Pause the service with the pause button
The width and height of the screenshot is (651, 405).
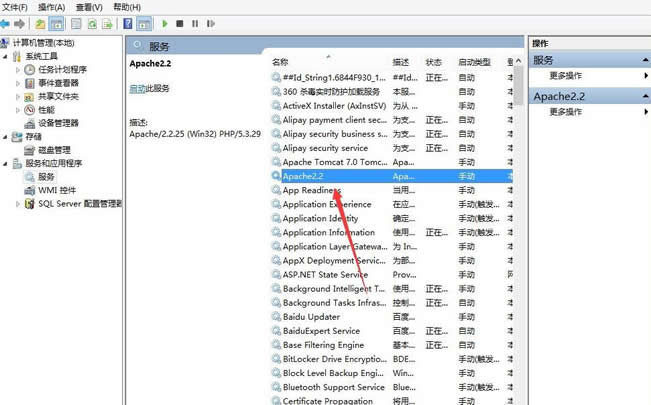coord(195,24)
